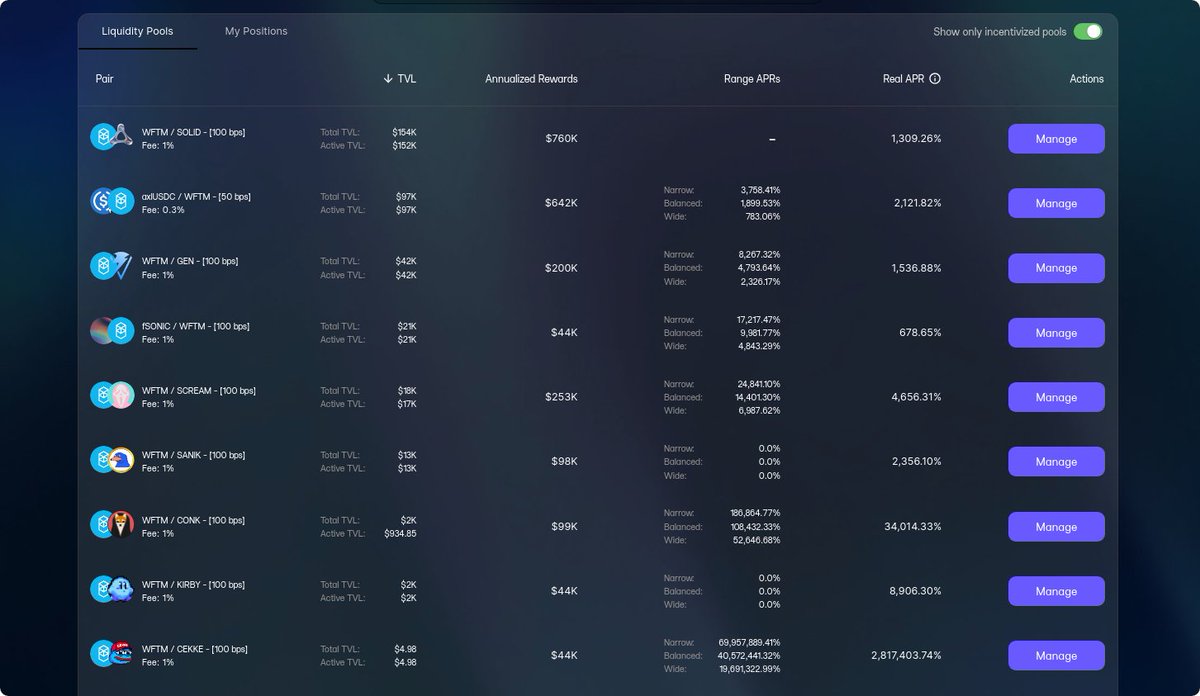Click WFTM / SOLID pair token icons
Image resolution: width=1200 pixels, height=696 pixels.
point(112,137)
